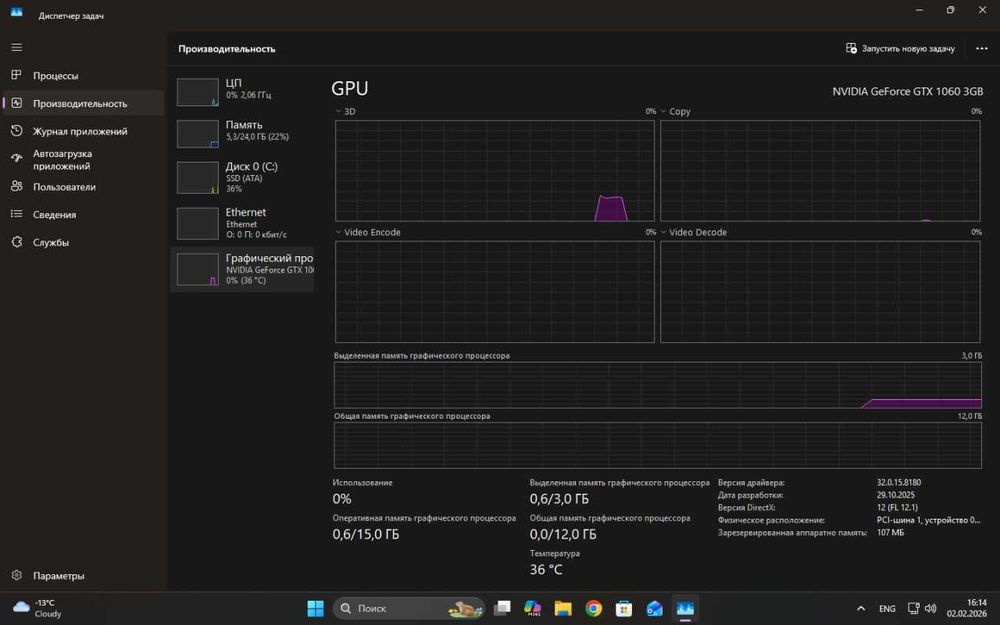This screenshot has width=1000, height=625.
Task: Open the weather widget showing -13°C
Action: pyautogui.click(x=37, y=608)
